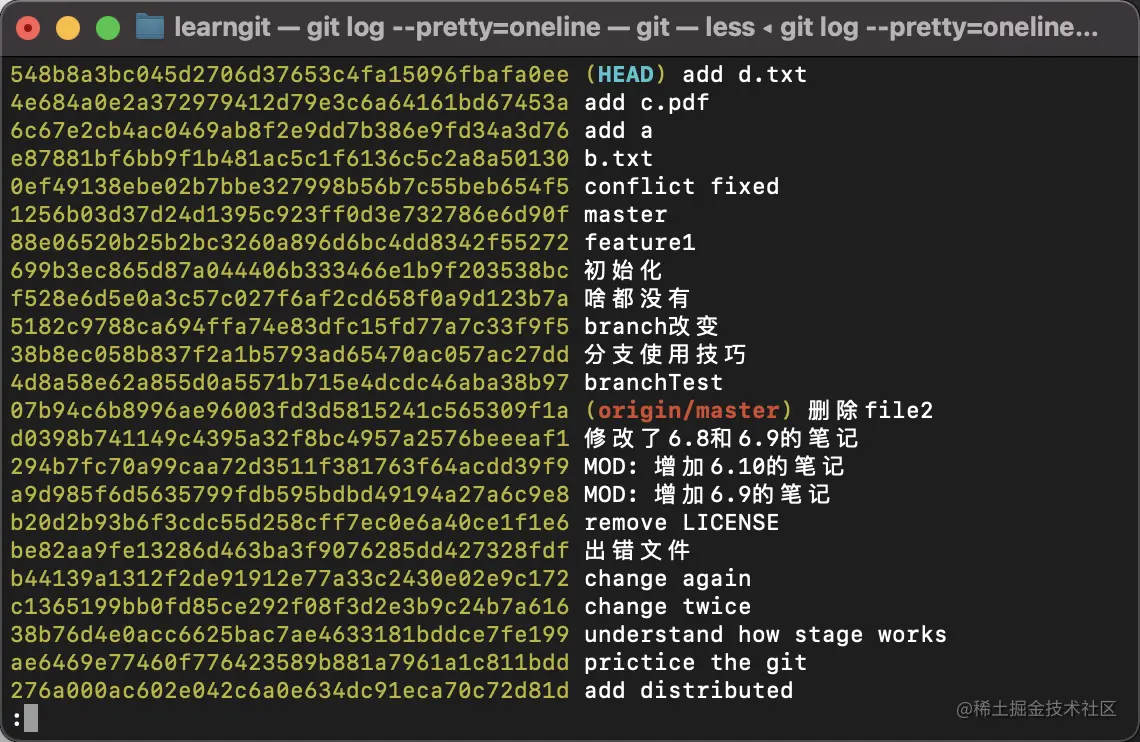The width and height of the screenshot is (1140, 742).
Task: Select the 'master' commit line
Action: point(624,214)
